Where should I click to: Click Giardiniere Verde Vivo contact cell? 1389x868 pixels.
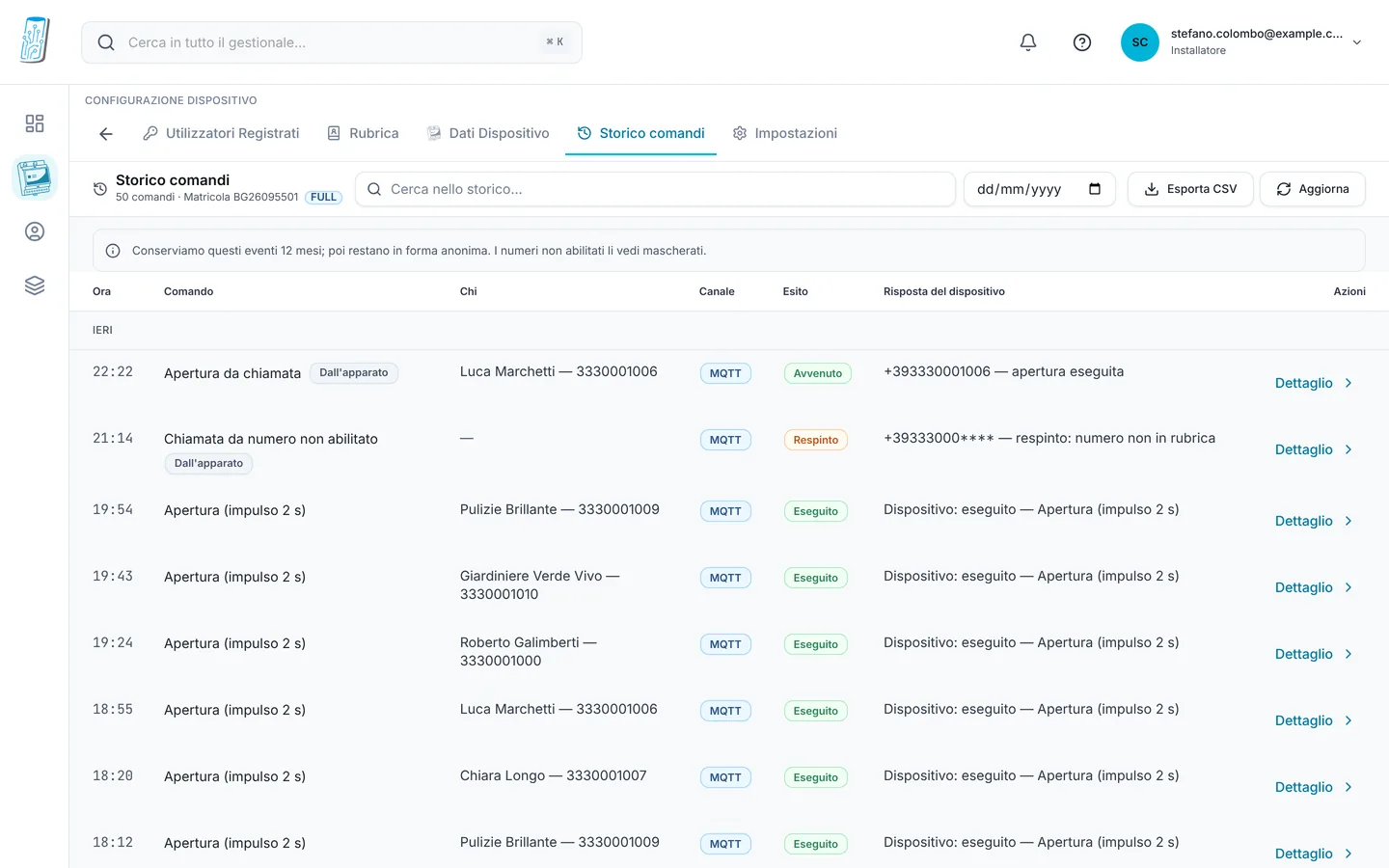click(x=540, y=585)
